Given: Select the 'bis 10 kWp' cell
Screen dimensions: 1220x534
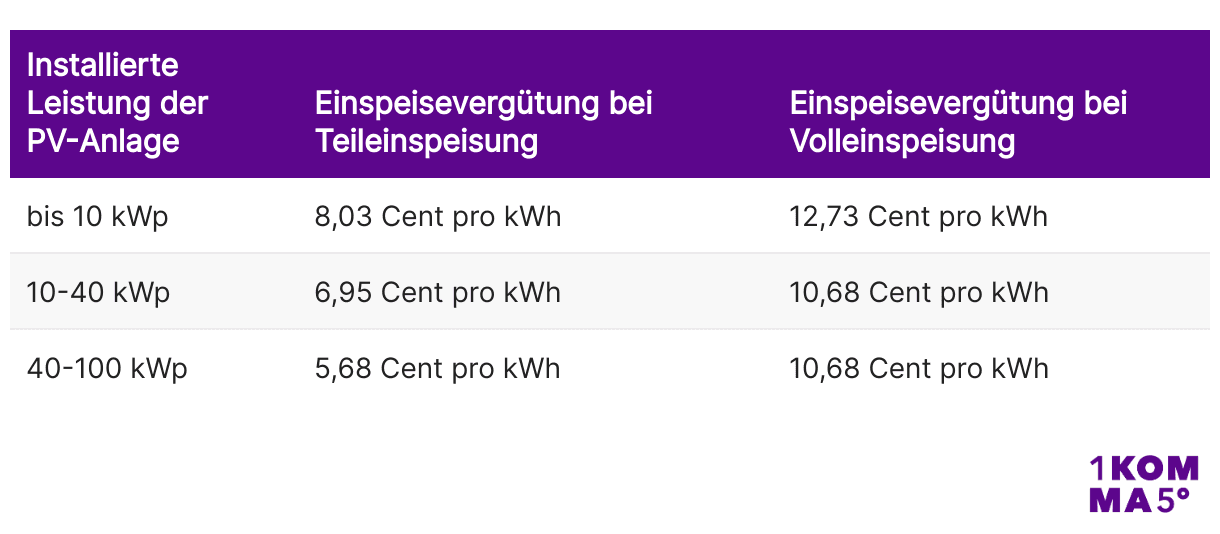Looking at the screenshot, I should click(98, 216).
